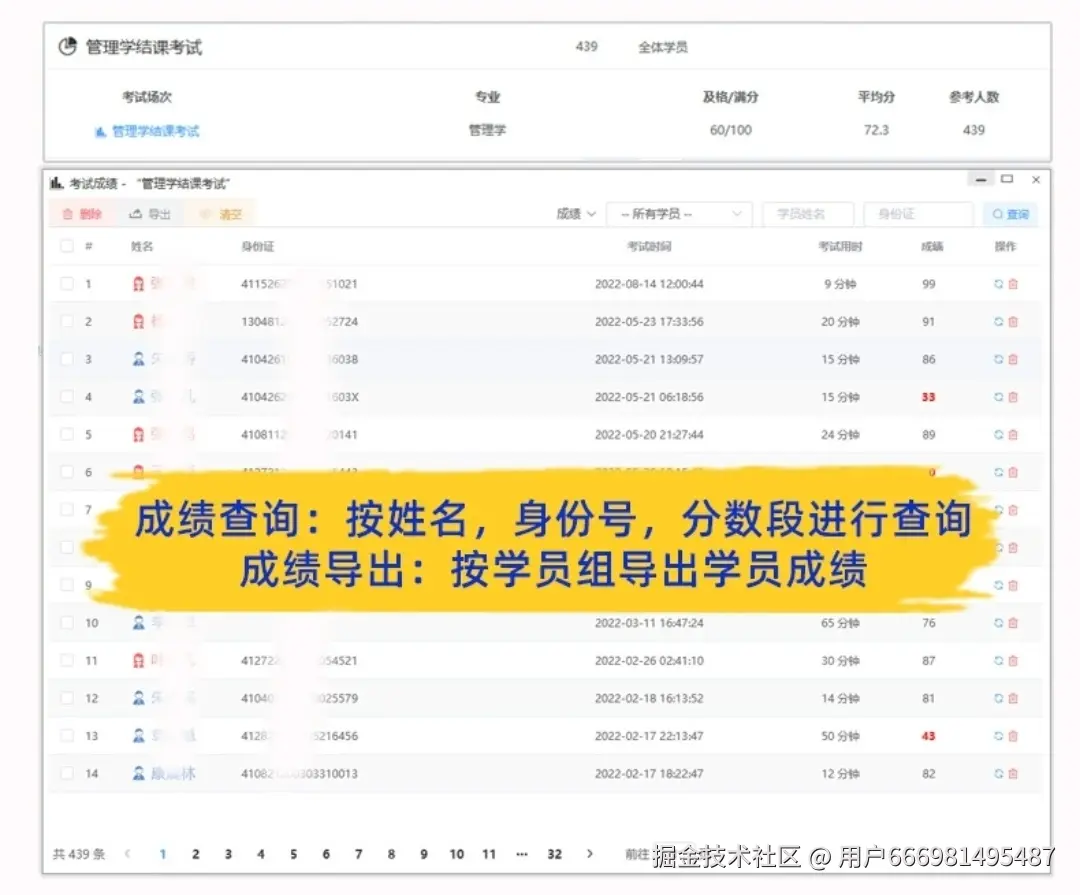The image size is (1080, 895).
Task: Check the checkbox for row 4
Action: [x=67, y=396]
